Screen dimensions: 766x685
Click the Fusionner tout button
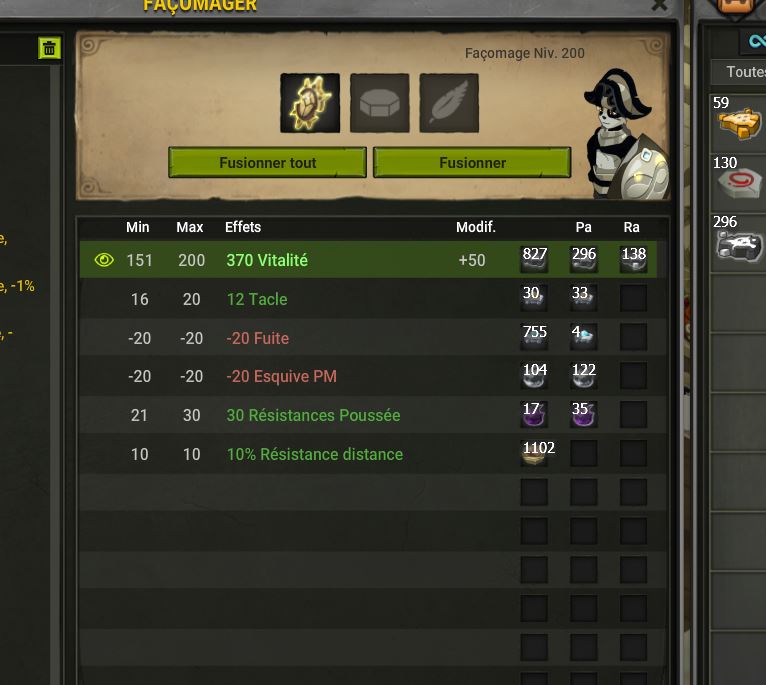[267, 162]
